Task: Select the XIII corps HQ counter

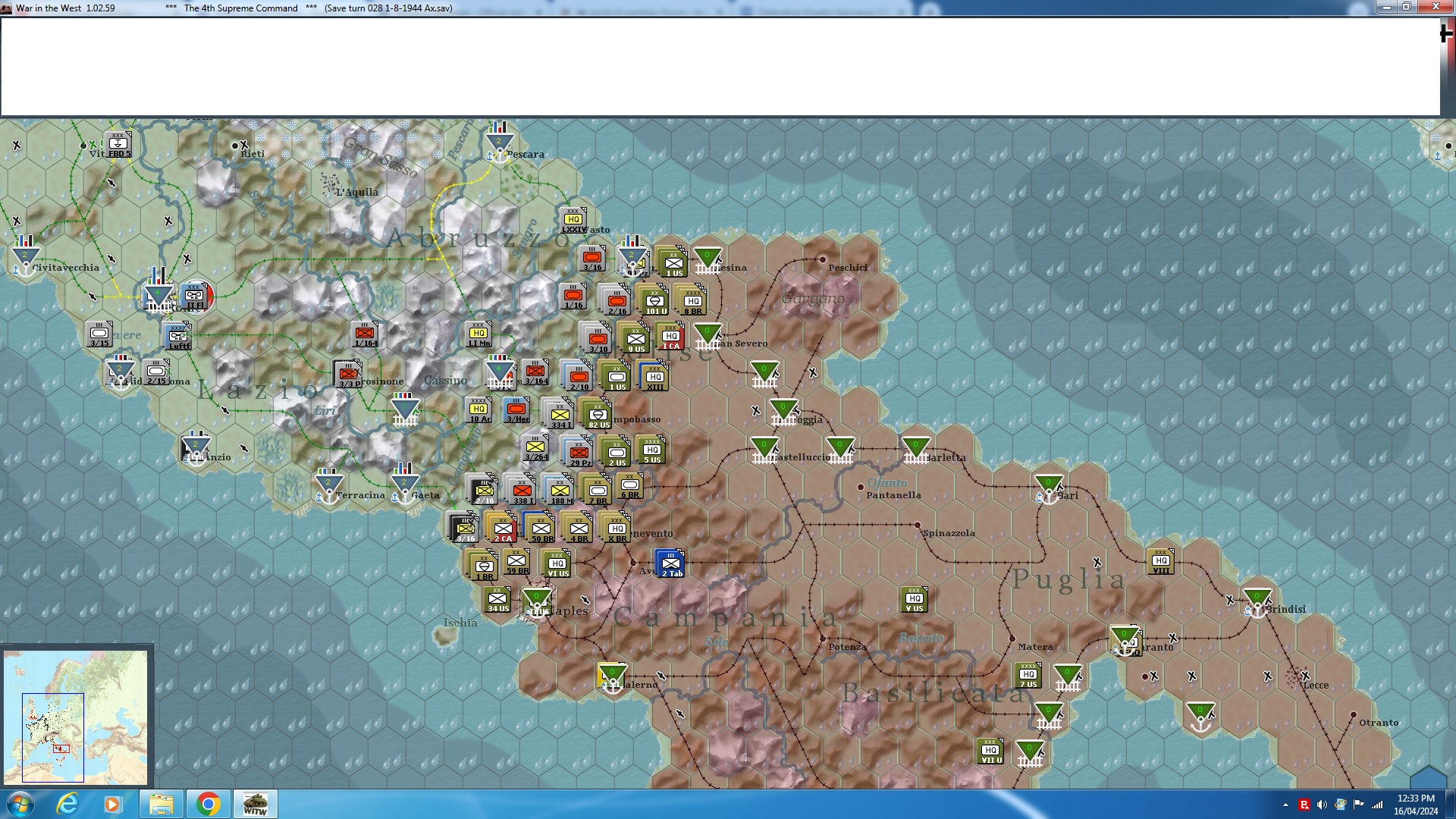Action: tap(655, 377)
